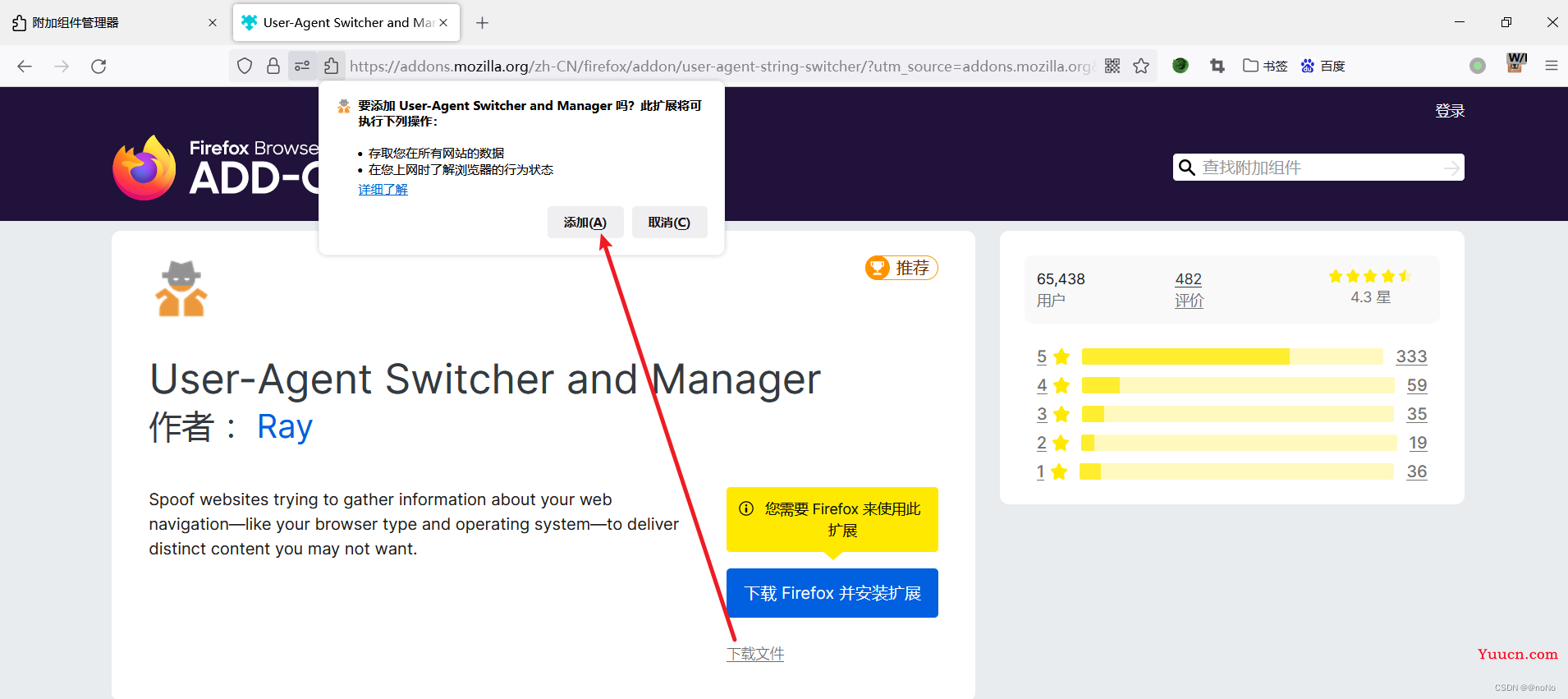Open author Ray's profile link

pos(285,427)
